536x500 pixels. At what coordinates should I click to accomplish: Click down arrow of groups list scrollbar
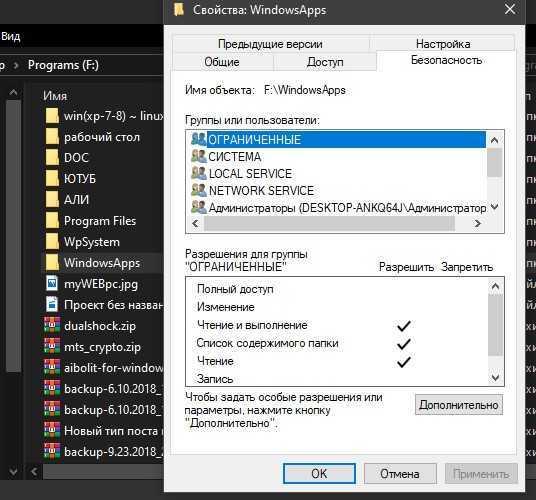[x=494, y=207]
